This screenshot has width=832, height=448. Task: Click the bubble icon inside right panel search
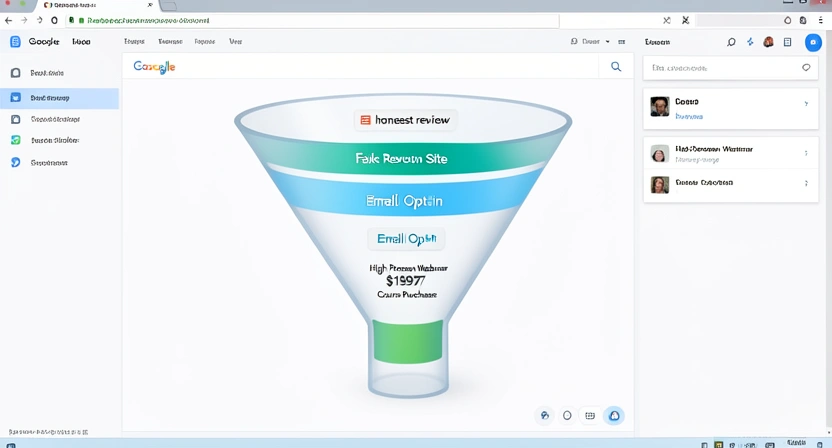pos(806,67)
